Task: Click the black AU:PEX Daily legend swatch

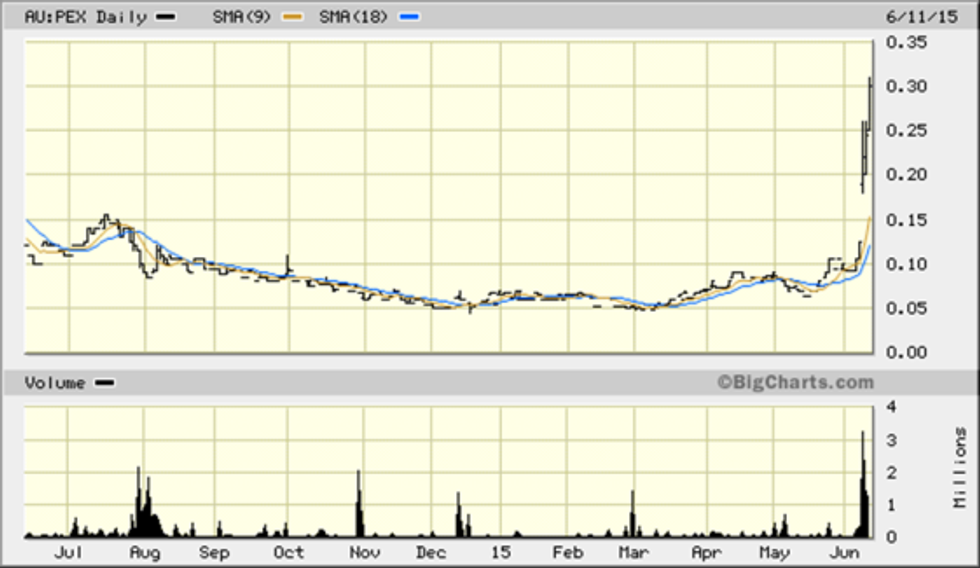Action: coord(165,18)
